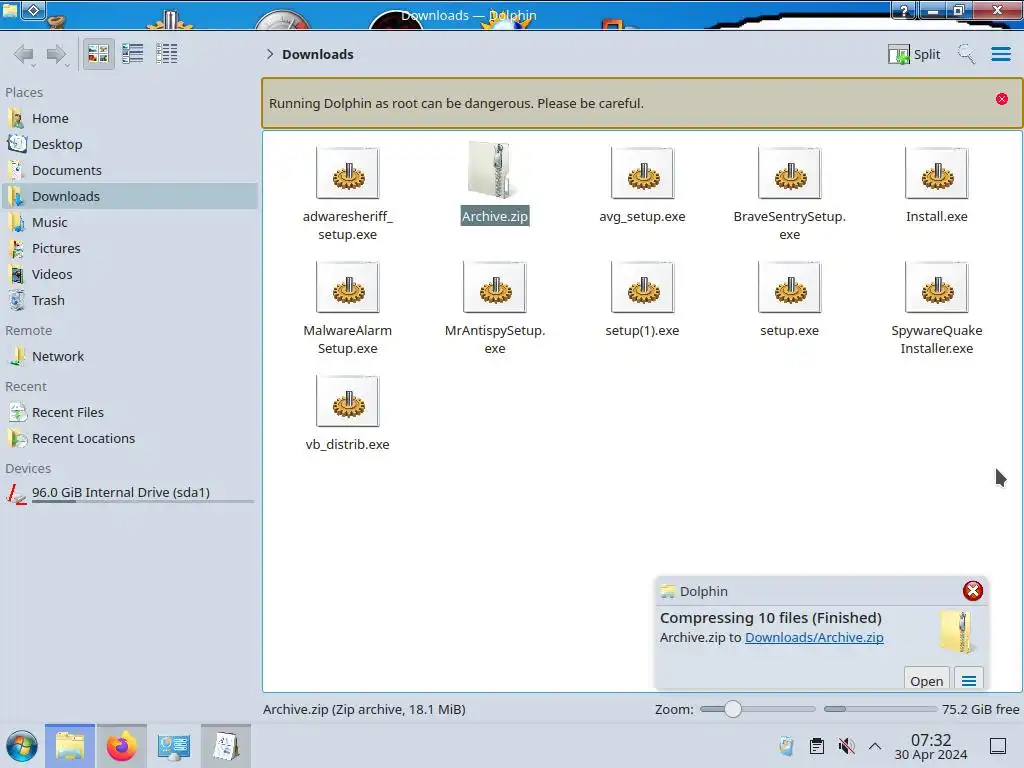The height and width of the screenshot is (768, 1024).
Task: Adjust the Zoom slider handle
Action: pos(733,709)
